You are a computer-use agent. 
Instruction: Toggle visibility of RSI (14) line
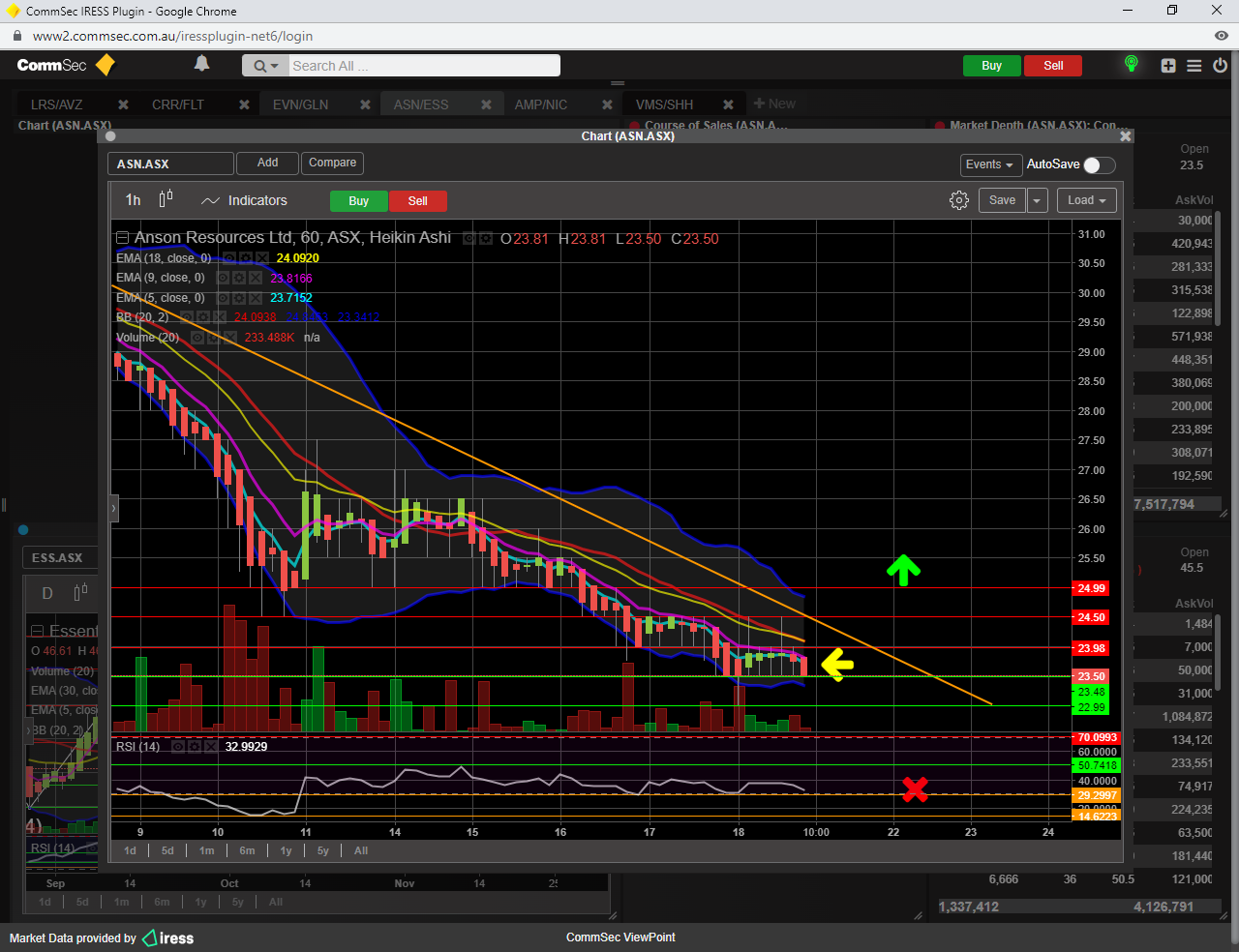tap(178, 747)
